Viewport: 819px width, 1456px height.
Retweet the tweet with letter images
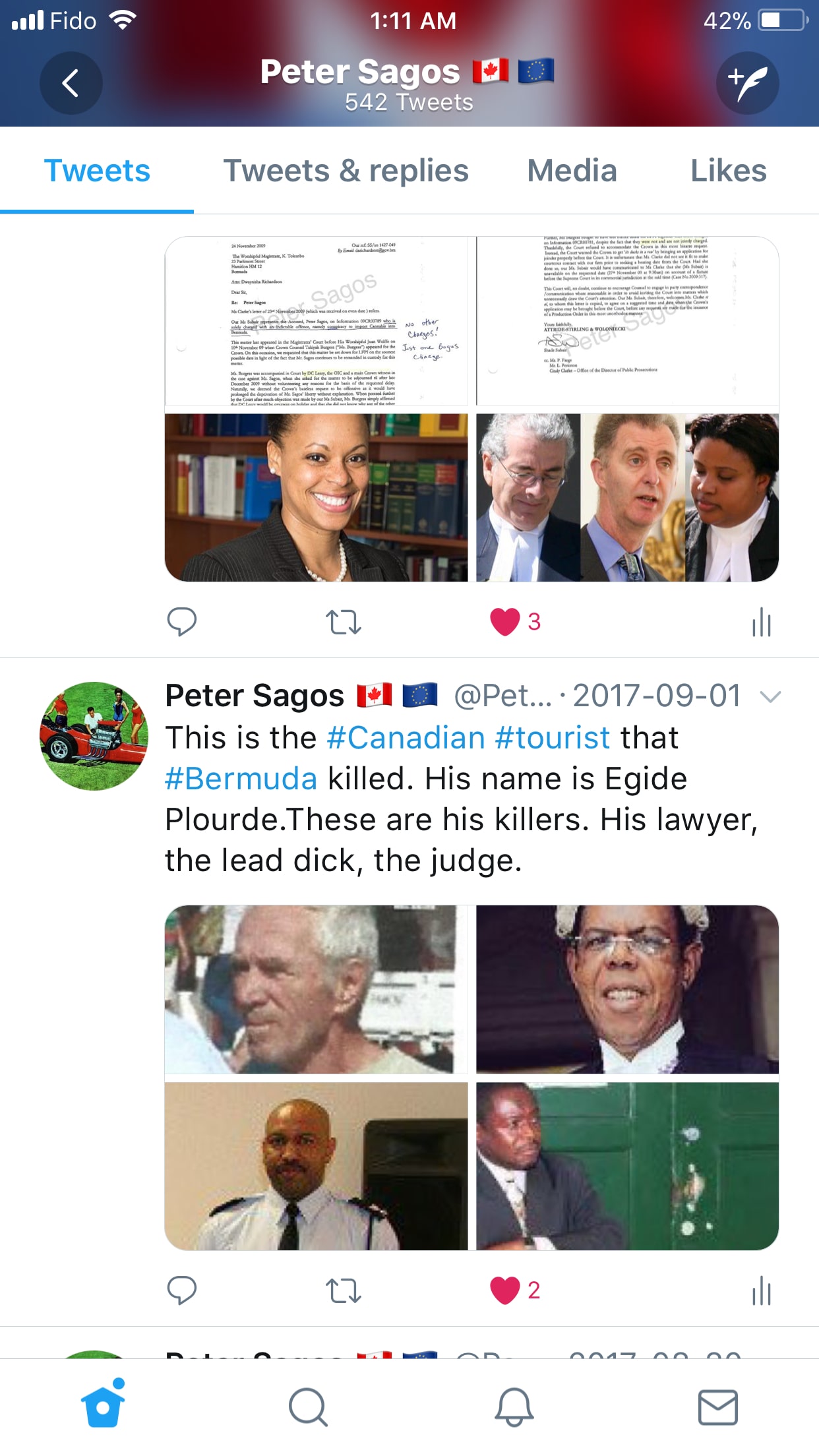[x=344, y=622]
